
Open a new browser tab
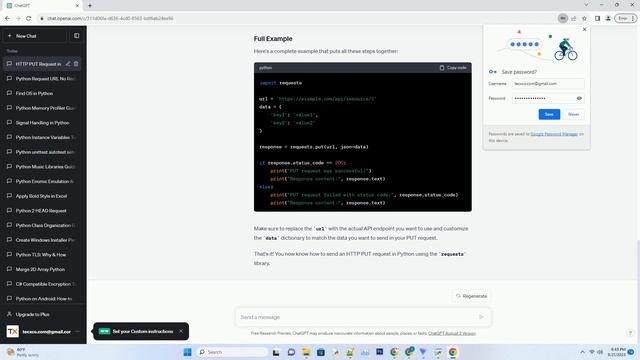[90, 6]
